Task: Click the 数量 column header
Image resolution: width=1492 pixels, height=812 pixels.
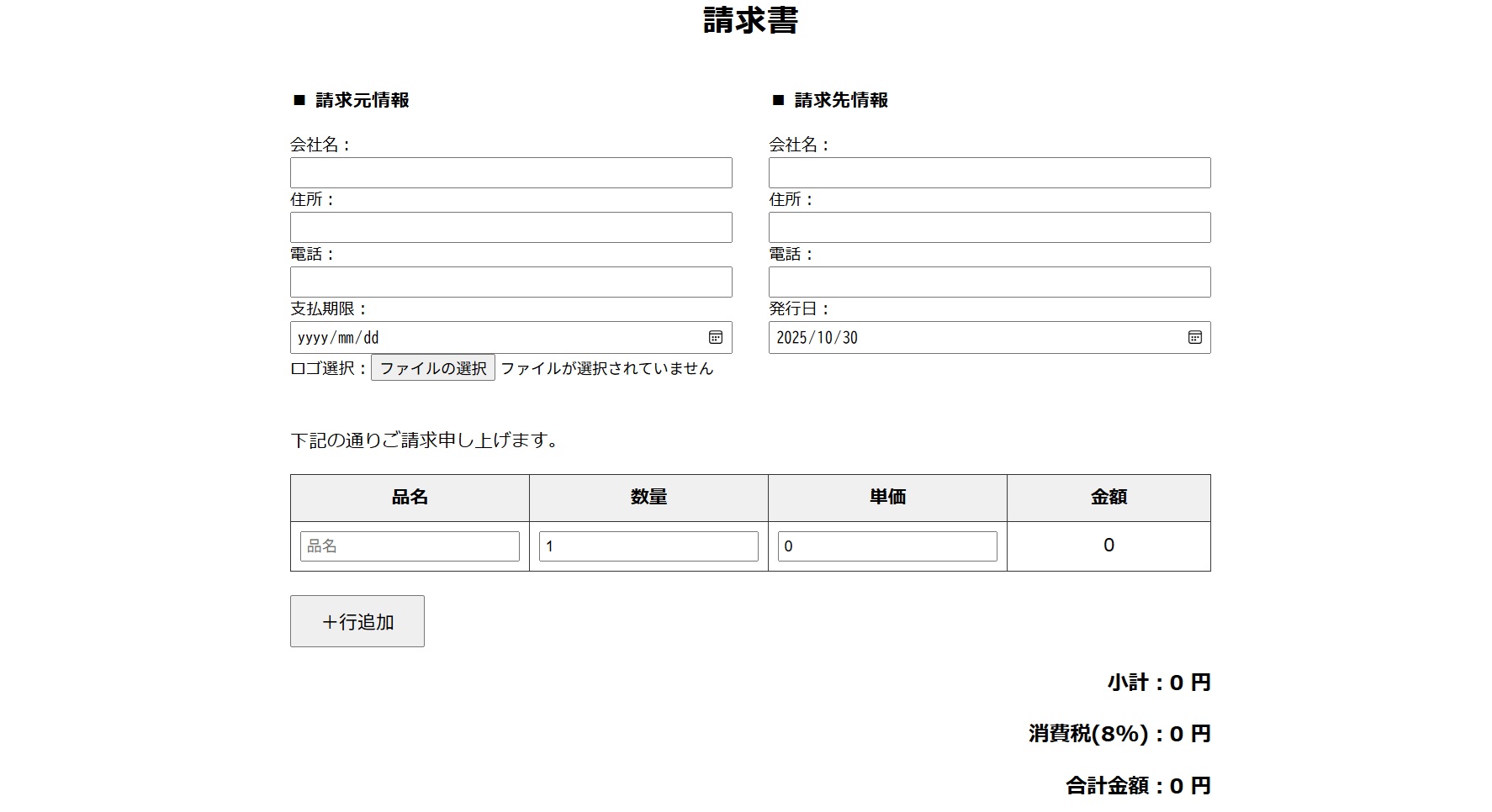Action: pyautogui.click(x=648, y=498)
